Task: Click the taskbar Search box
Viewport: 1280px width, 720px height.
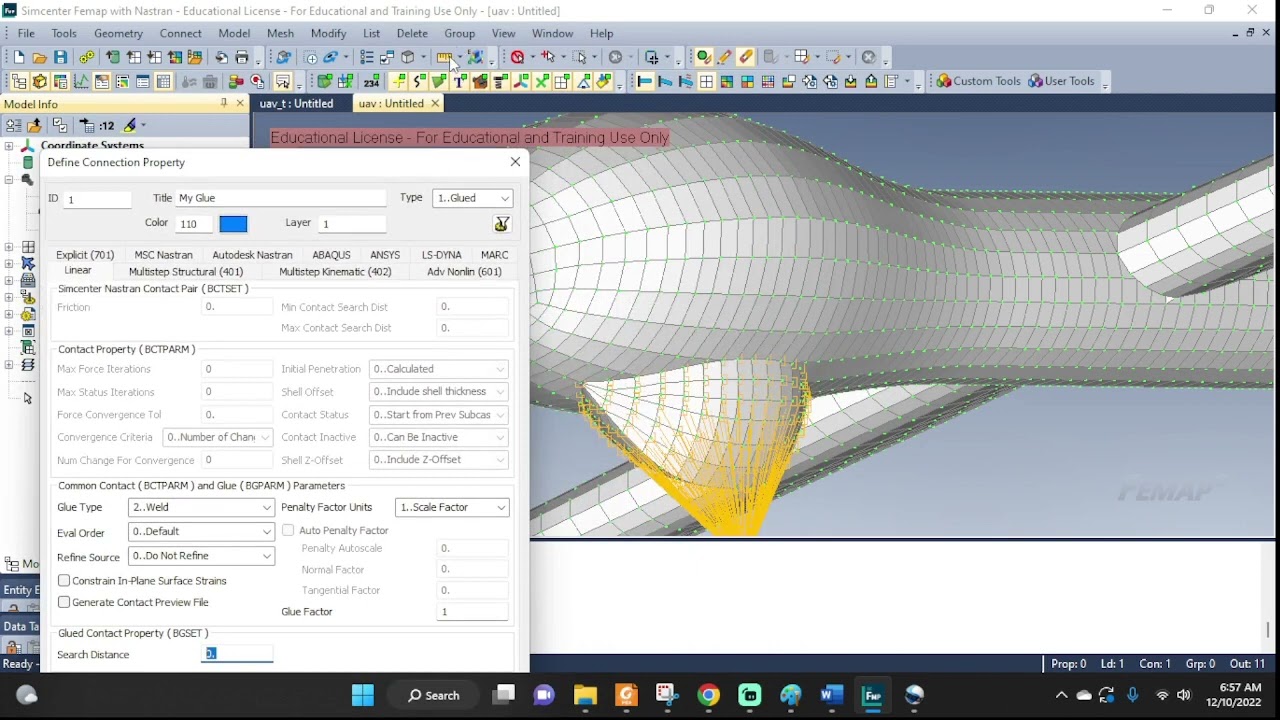Action: pos(433,695)
